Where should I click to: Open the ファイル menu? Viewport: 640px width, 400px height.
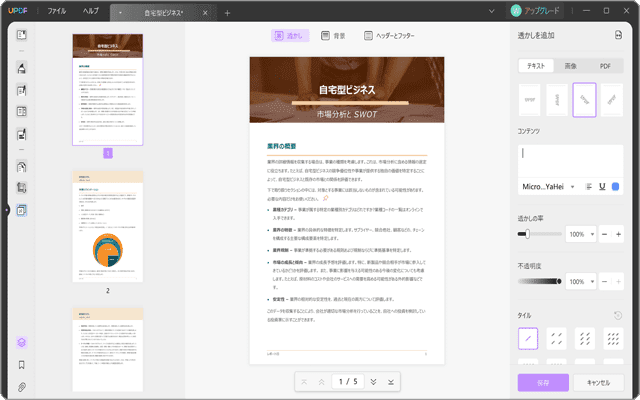[x=57, y=11]
